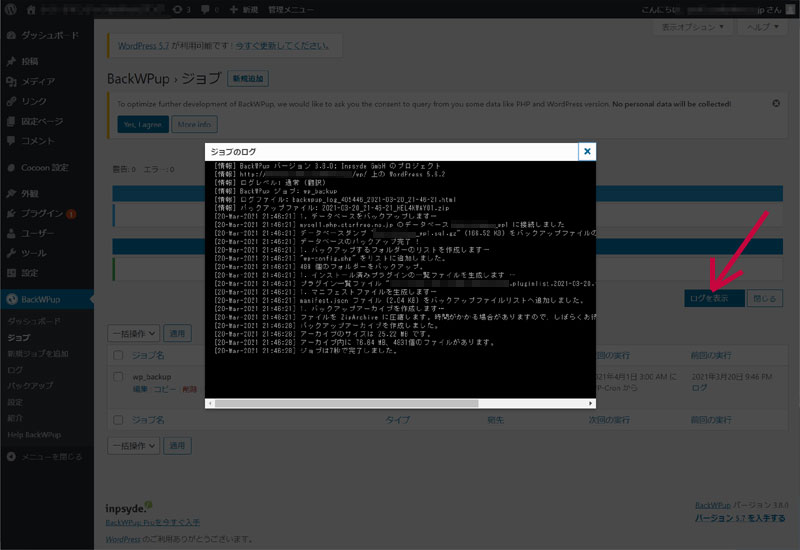Sort by ジョブ名 column header
The height and width of the screenshot is (550, 800).
coord(148,355)
